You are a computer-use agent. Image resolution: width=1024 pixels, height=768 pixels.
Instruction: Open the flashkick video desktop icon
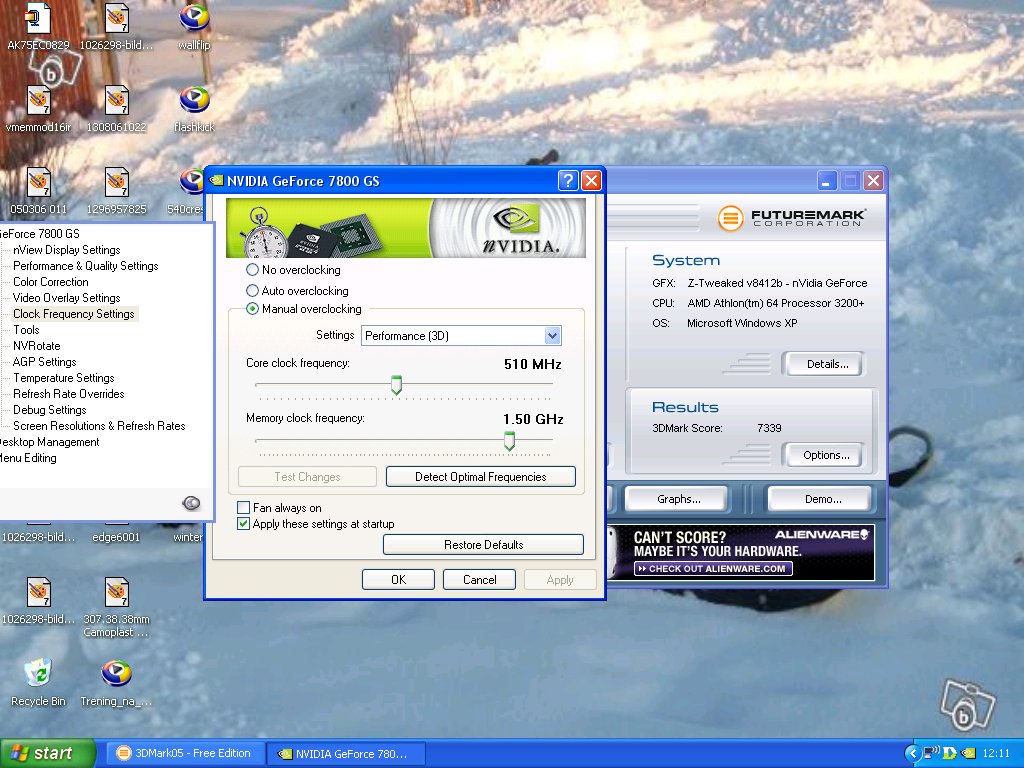(194, 101)
